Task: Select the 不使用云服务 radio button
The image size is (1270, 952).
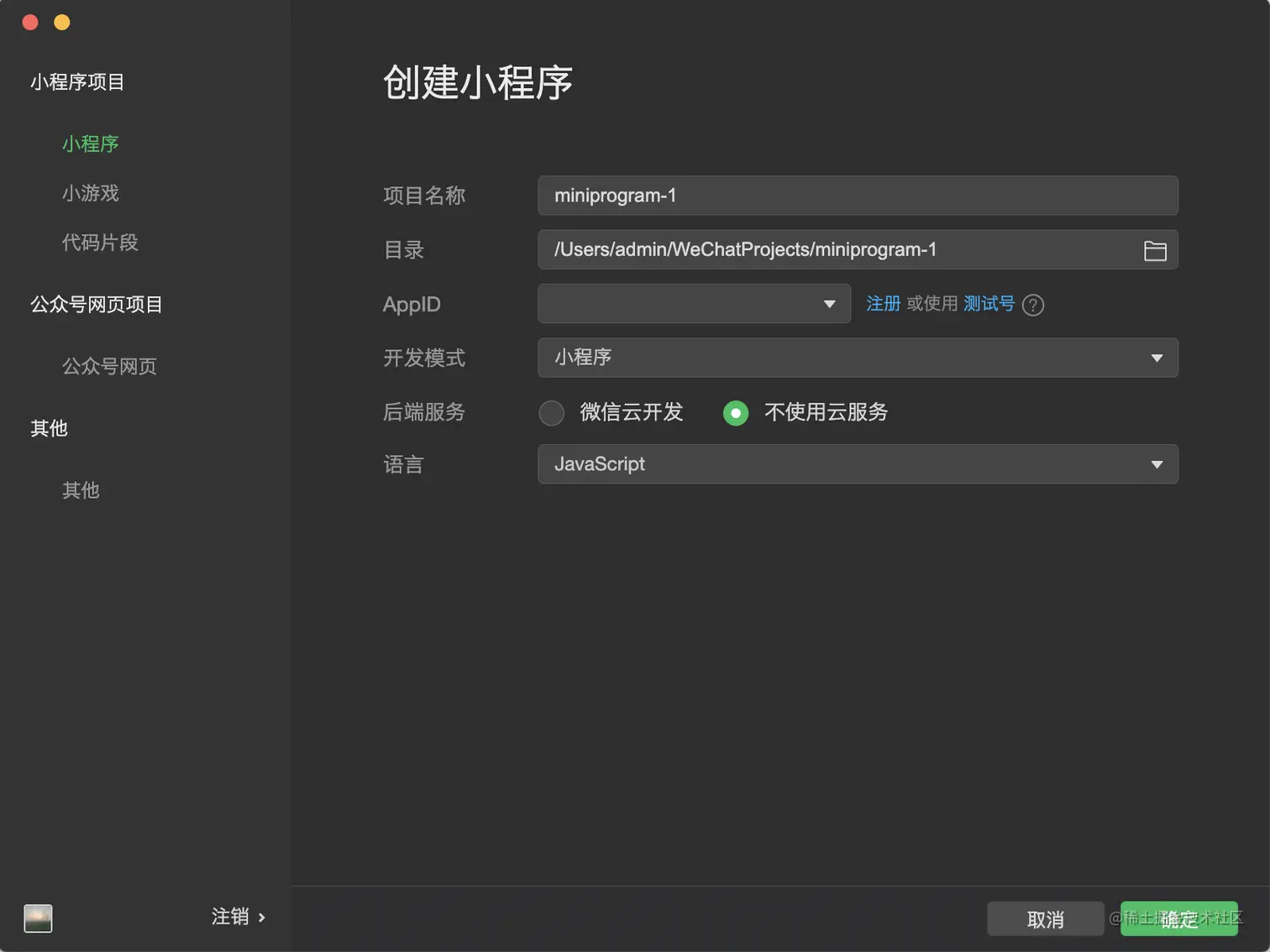Action: coord(736,412)
